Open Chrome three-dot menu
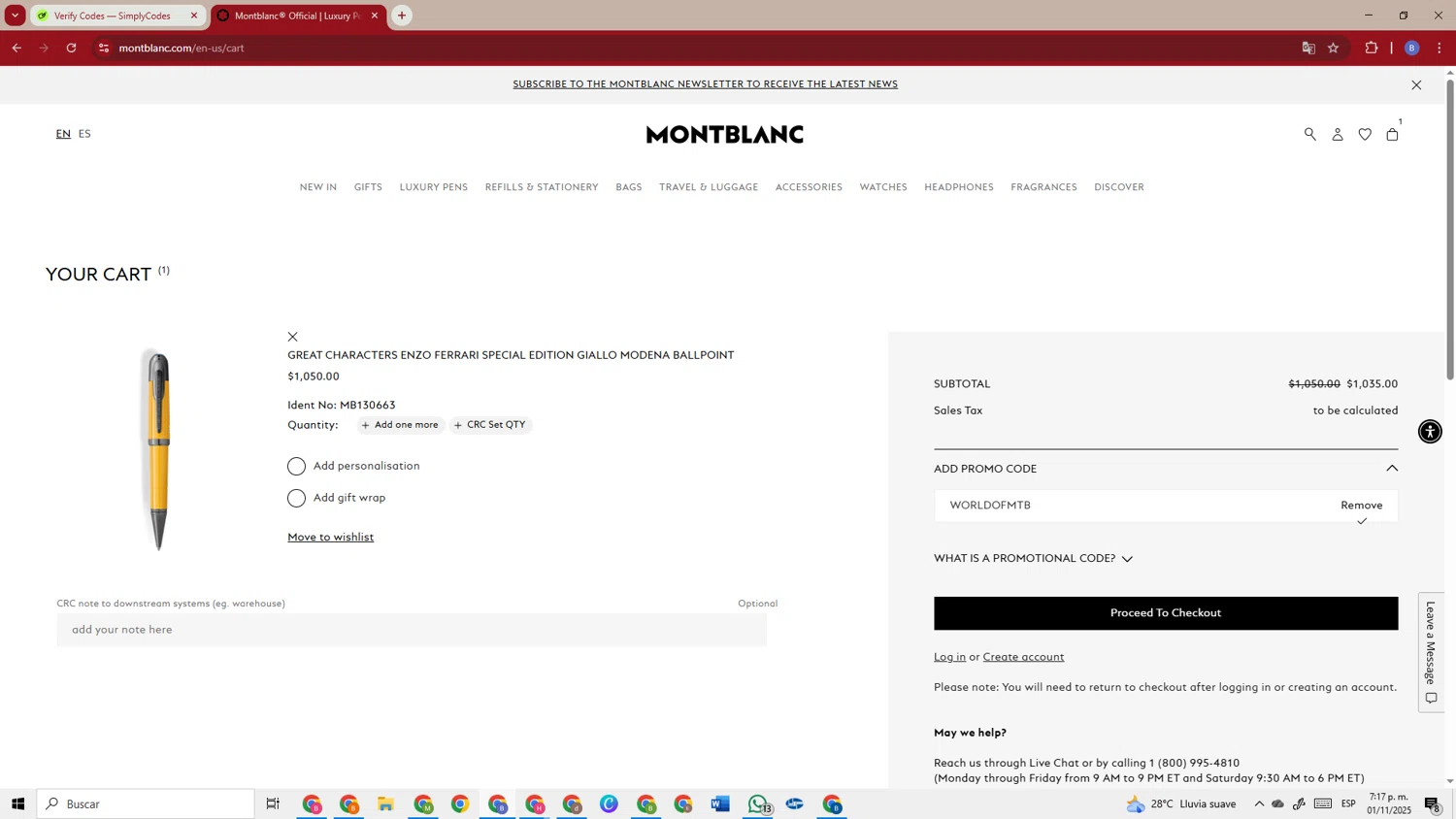The width and height of the screenshot is (1456, 819). click(1439, 48)
